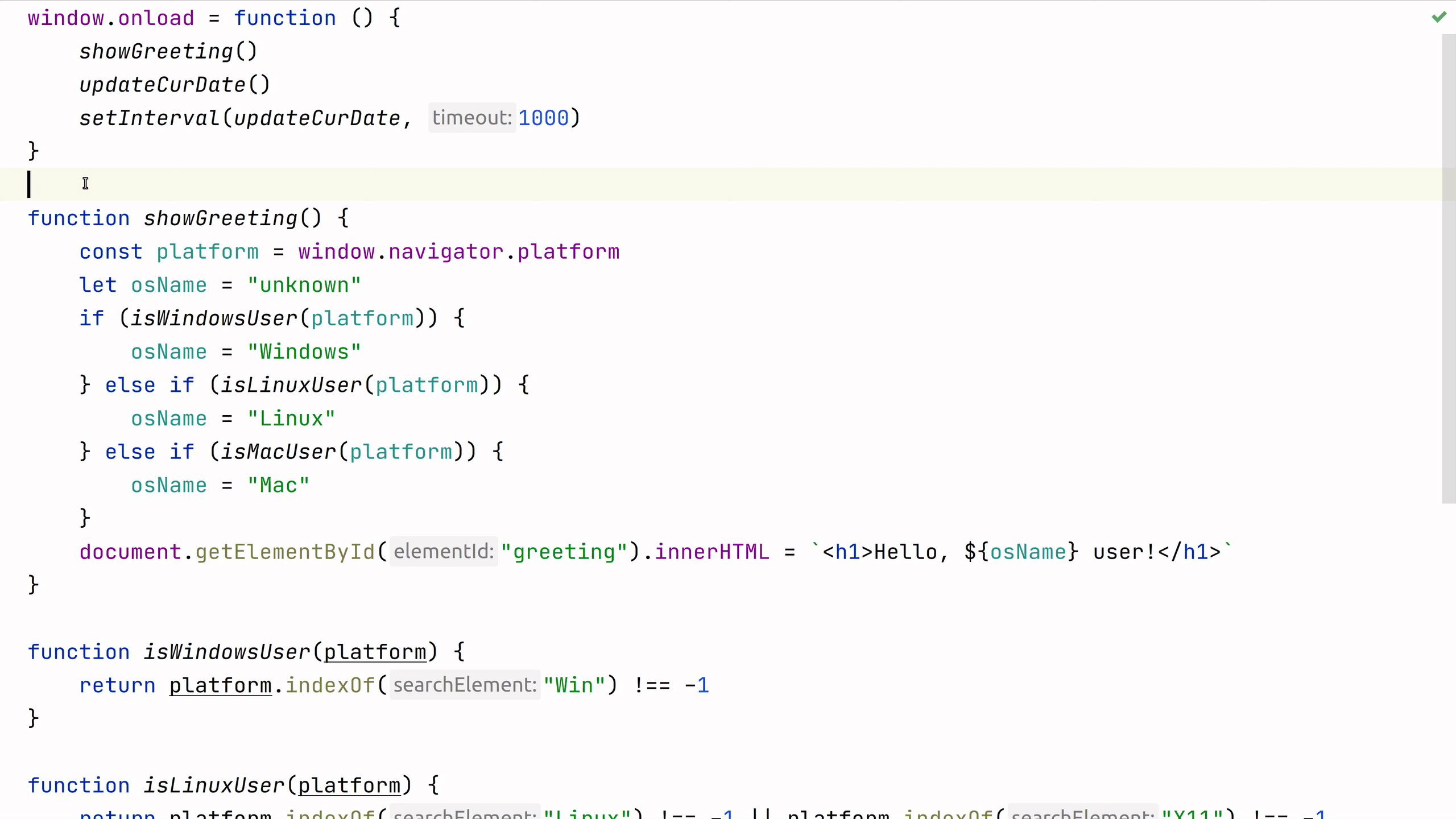Click the number 1000 in setInterval
The image size is (1456, 819).
[543, 118]
